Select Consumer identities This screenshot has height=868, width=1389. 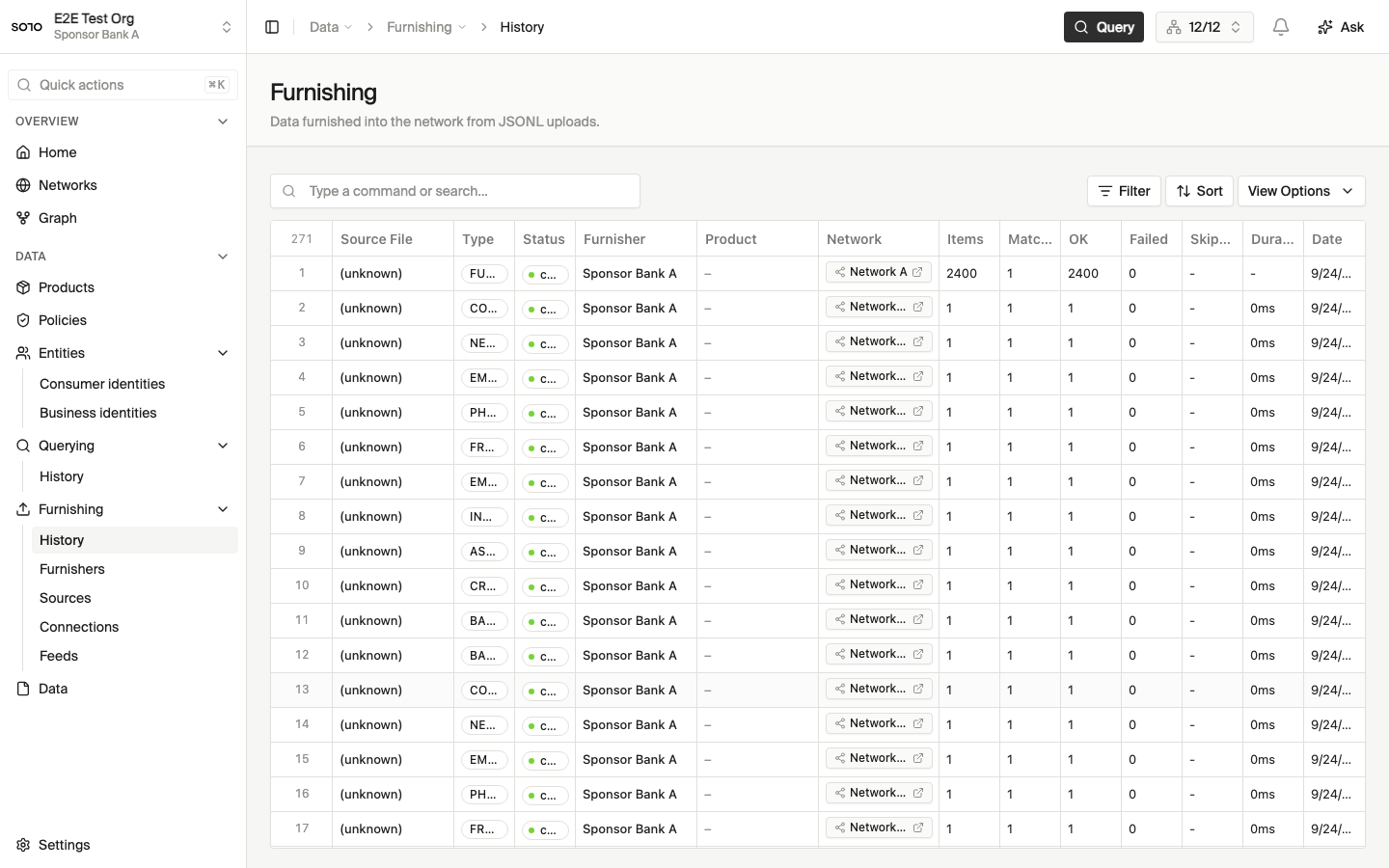[x=135, y=384]
